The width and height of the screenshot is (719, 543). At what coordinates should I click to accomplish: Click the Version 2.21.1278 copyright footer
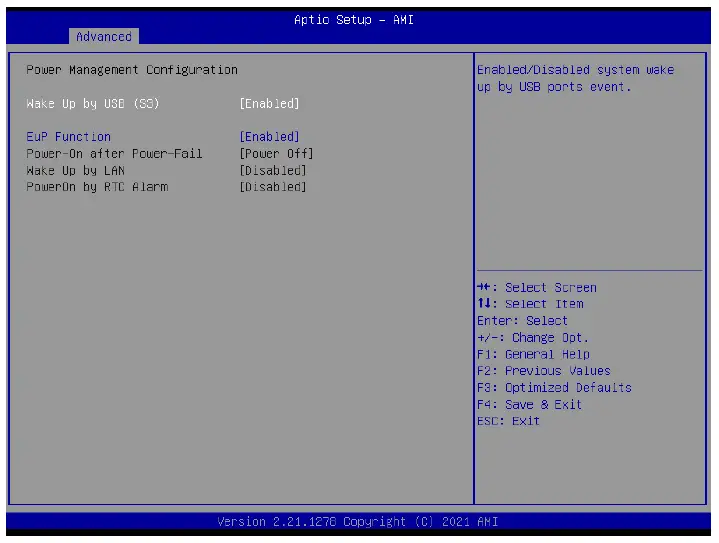coord(358,522)
